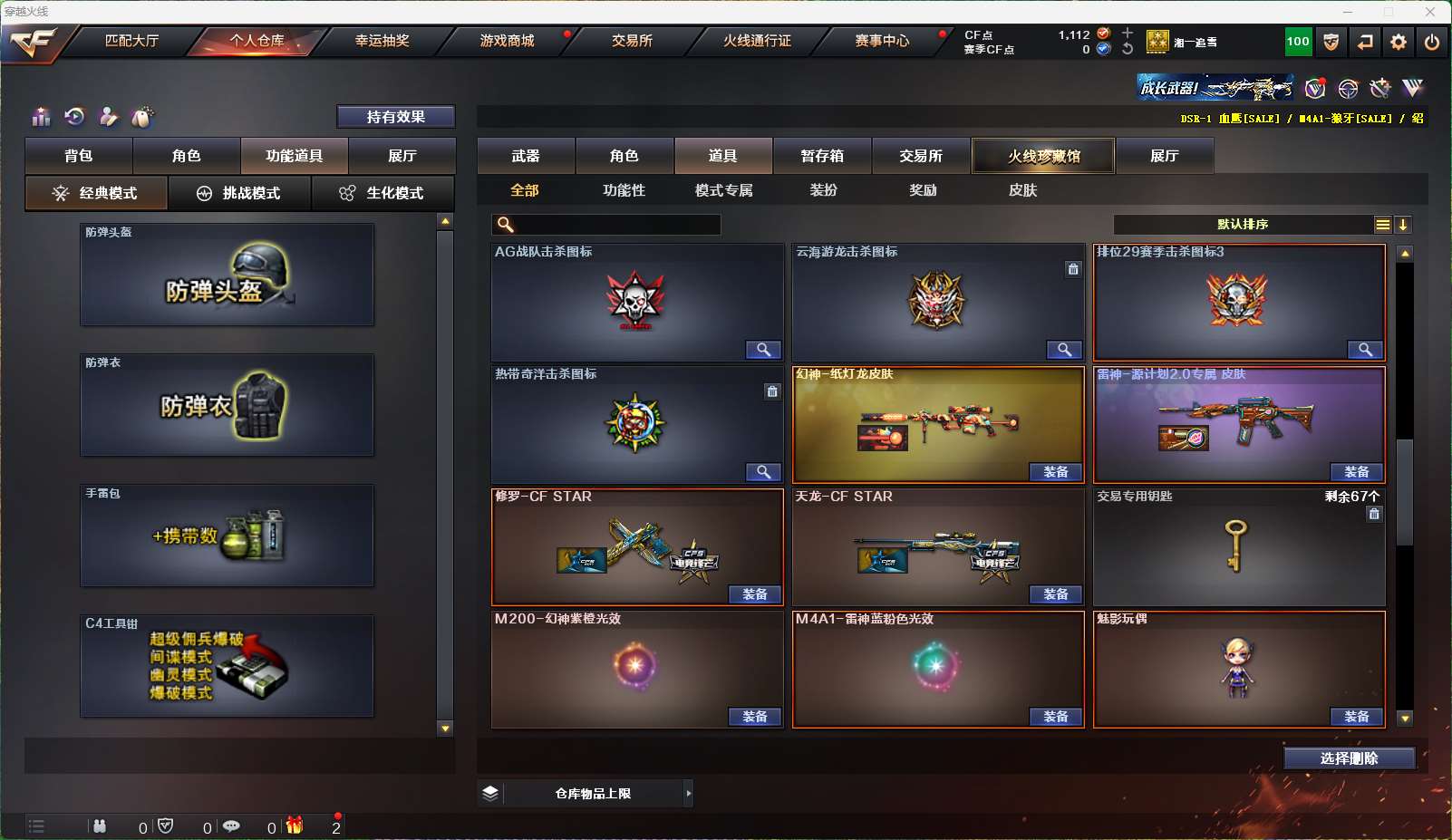The height and width of the screenshot is (840, 1452).
Task: Open the 默认排序 sort dropdown
Action: coord(1243,225)
